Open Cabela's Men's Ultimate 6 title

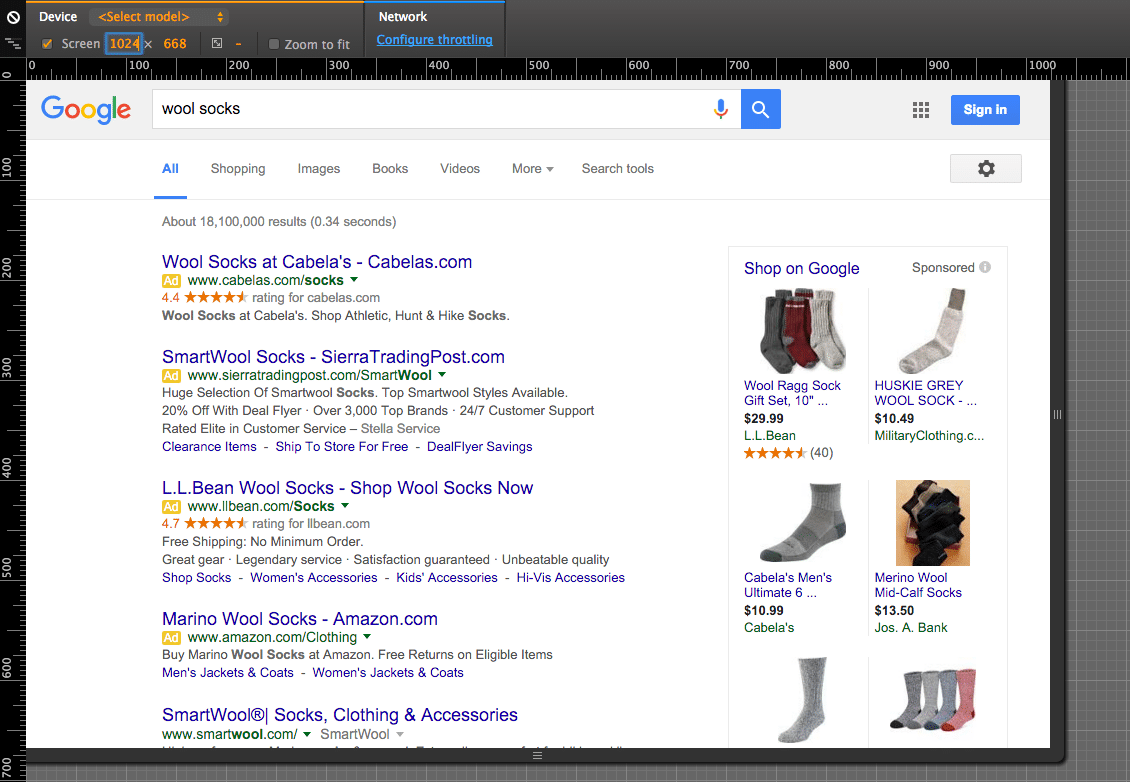click(x=788, y=585)
